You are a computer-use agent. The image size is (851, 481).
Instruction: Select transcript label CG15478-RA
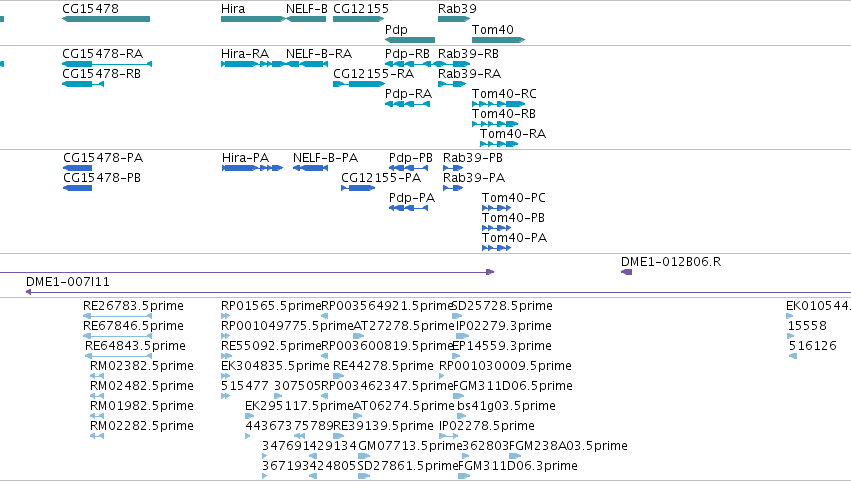click(103, 54)
